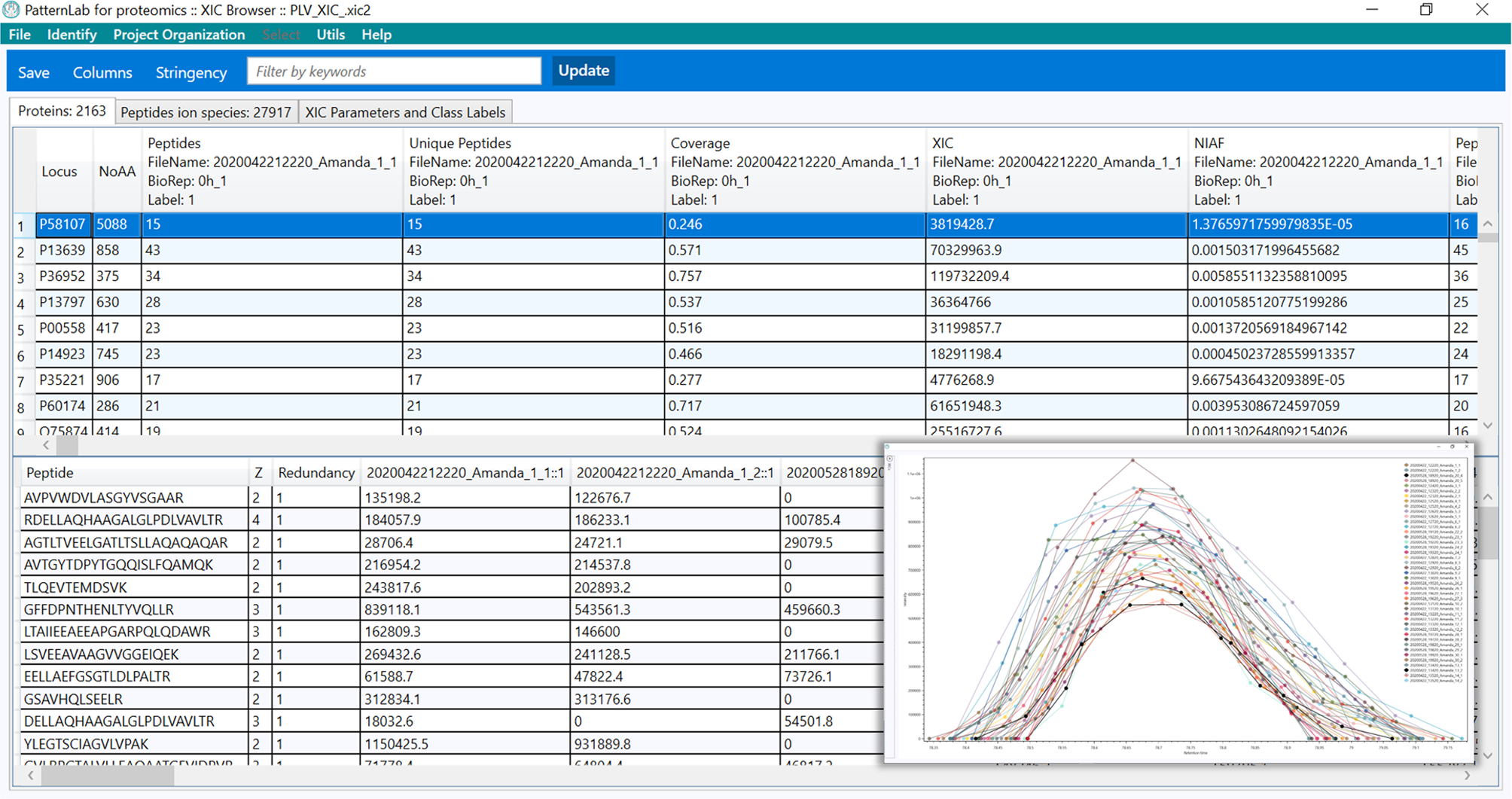Click intensity value 1150425.5
The width and height of the screenshot is (1512, 799).
397,744
